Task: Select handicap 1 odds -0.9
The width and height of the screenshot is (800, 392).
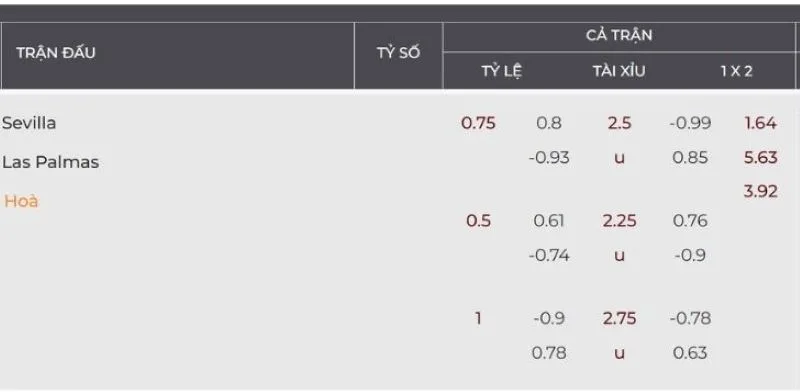Action: tap(548, 318)
